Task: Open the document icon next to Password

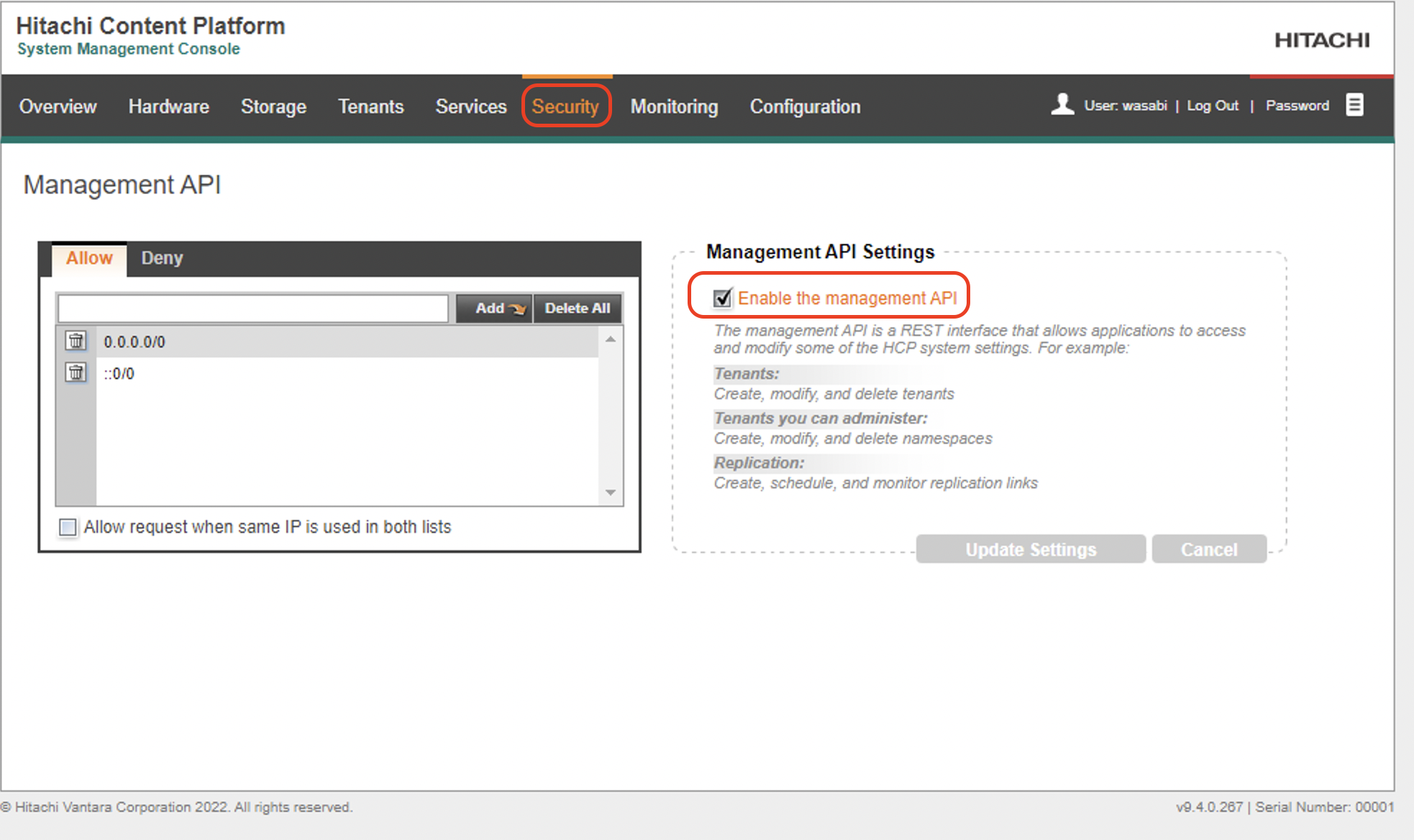Action: tap(1354, 105)
